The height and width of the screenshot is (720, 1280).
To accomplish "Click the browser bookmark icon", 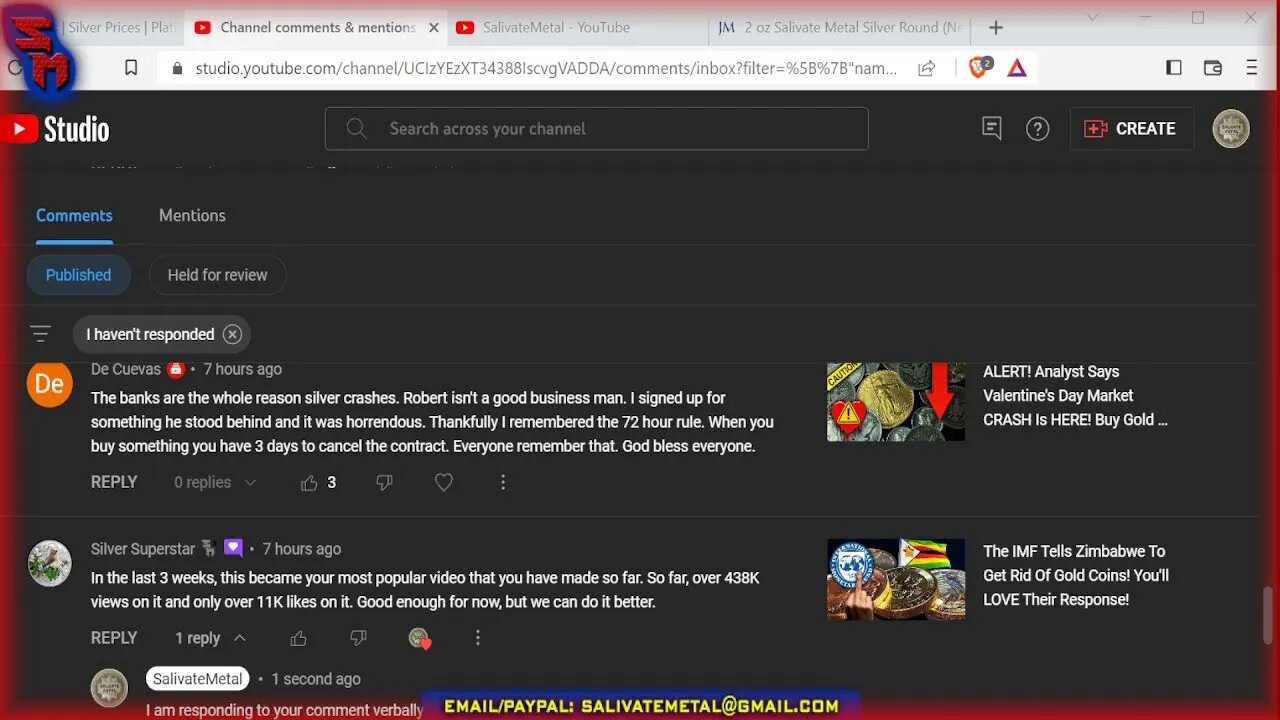I will point(131,68).
